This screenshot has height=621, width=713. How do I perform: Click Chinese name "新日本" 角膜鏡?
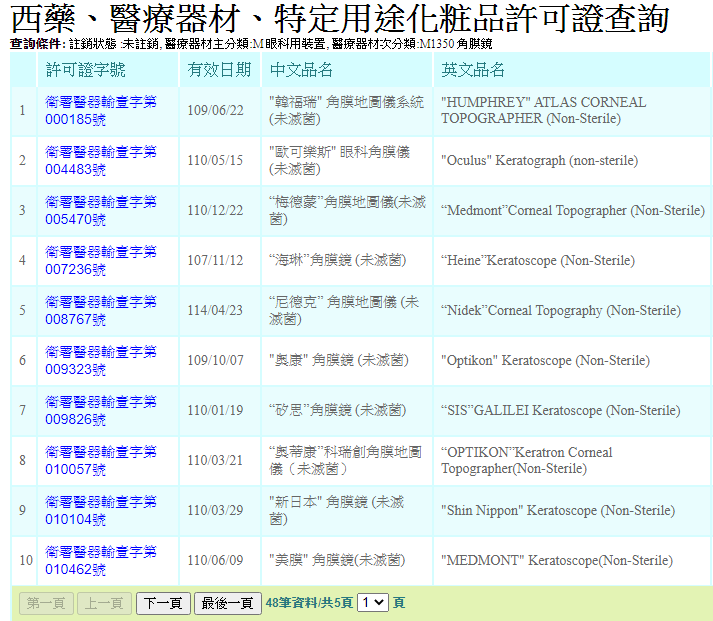[x=336, y=511]
